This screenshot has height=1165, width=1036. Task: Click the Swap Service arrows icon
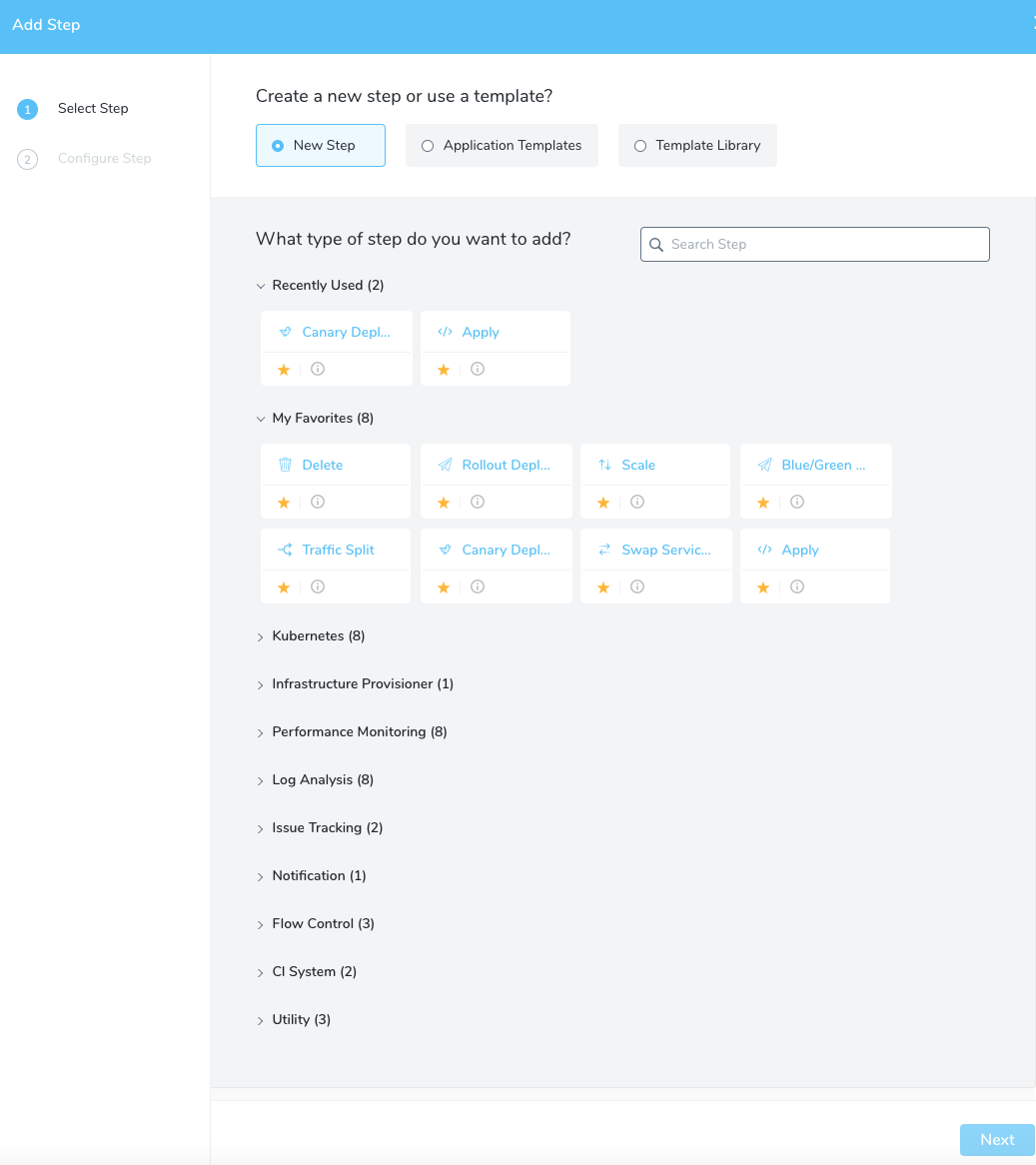click(x=604, y=550)
